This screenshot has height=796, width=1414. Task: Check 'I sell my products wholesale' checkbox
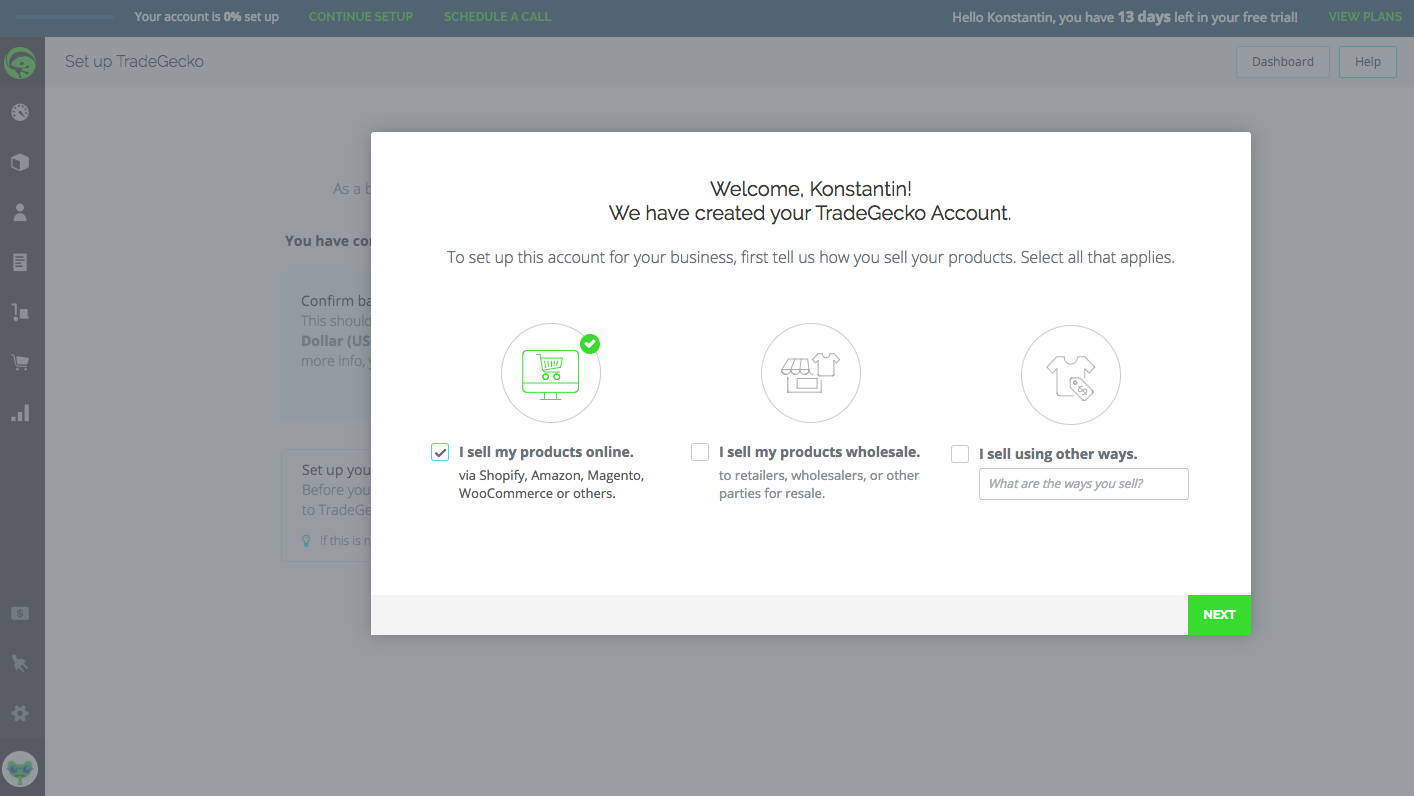[700, 452]
